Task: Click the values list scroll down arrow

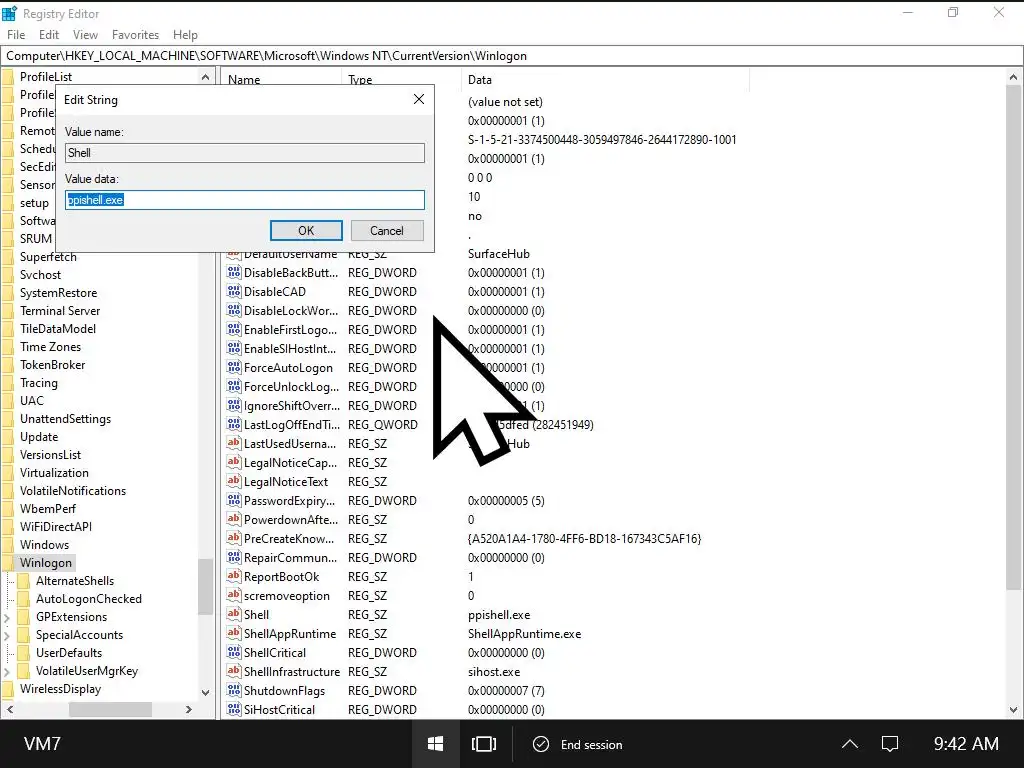Action: click(1013, 710)
